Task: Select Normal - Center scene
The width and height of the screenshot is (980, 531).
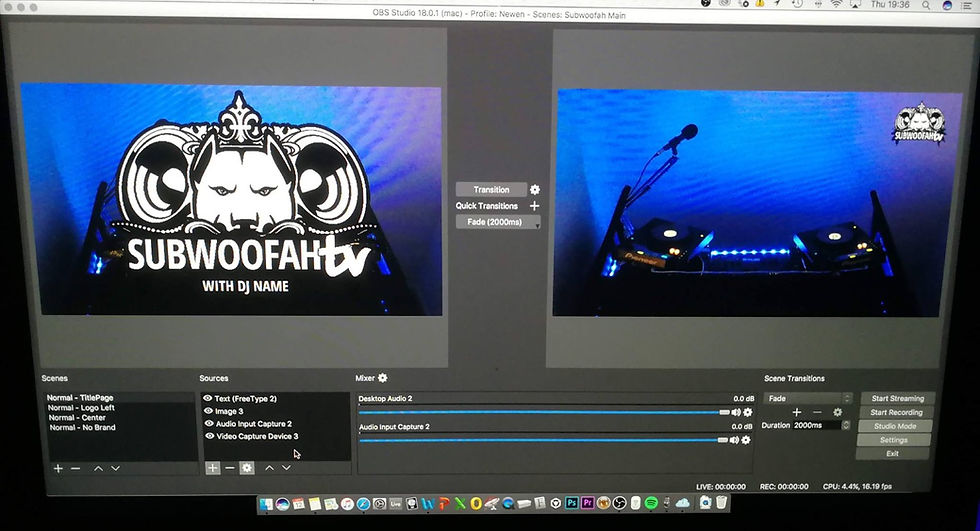Action: click(120, 417)
